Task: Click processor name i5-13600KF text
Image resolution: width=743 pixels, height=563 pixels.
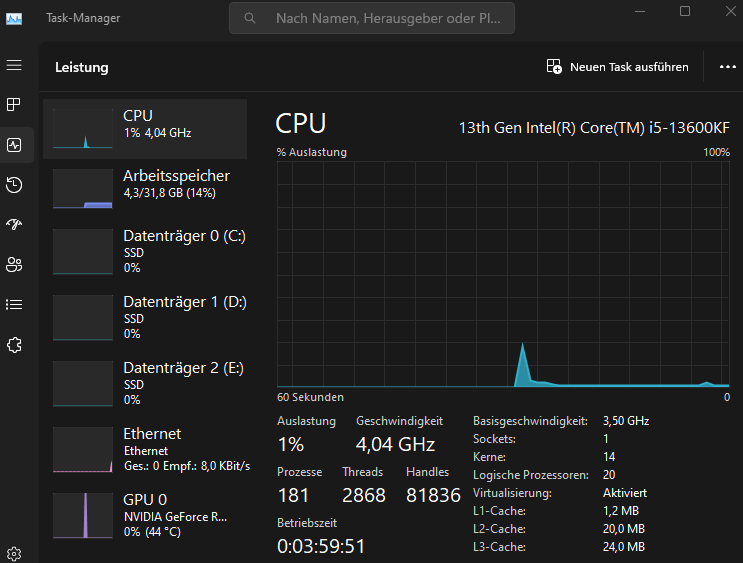Action: point(594,127)
